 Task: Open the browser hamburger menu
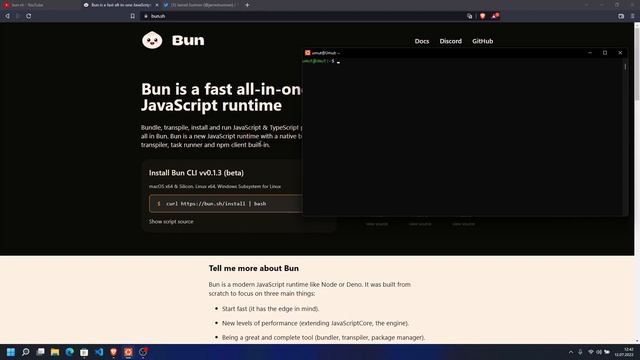[633, 16]
